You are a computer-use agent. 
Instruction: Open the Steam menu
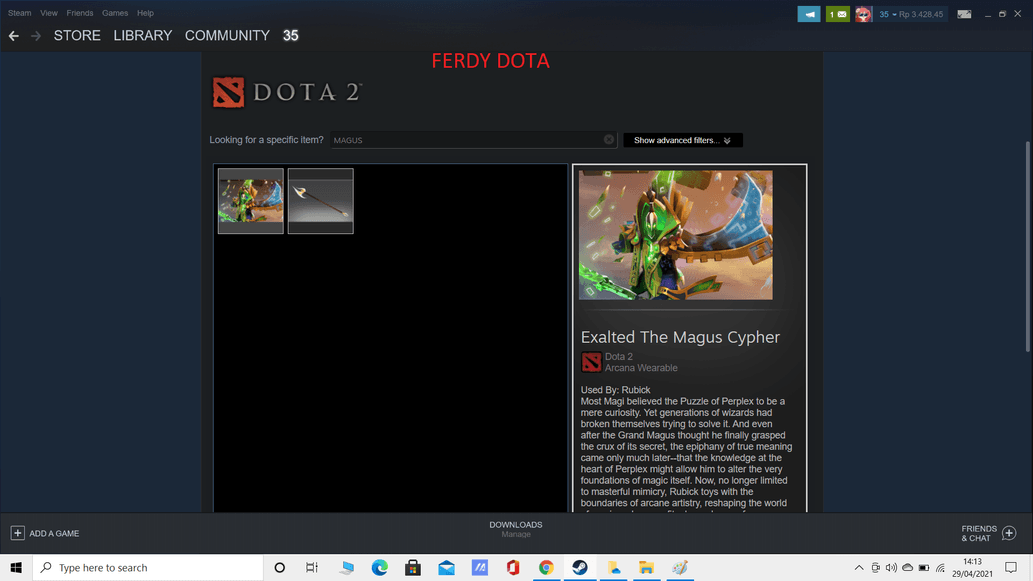pos(20,13)
